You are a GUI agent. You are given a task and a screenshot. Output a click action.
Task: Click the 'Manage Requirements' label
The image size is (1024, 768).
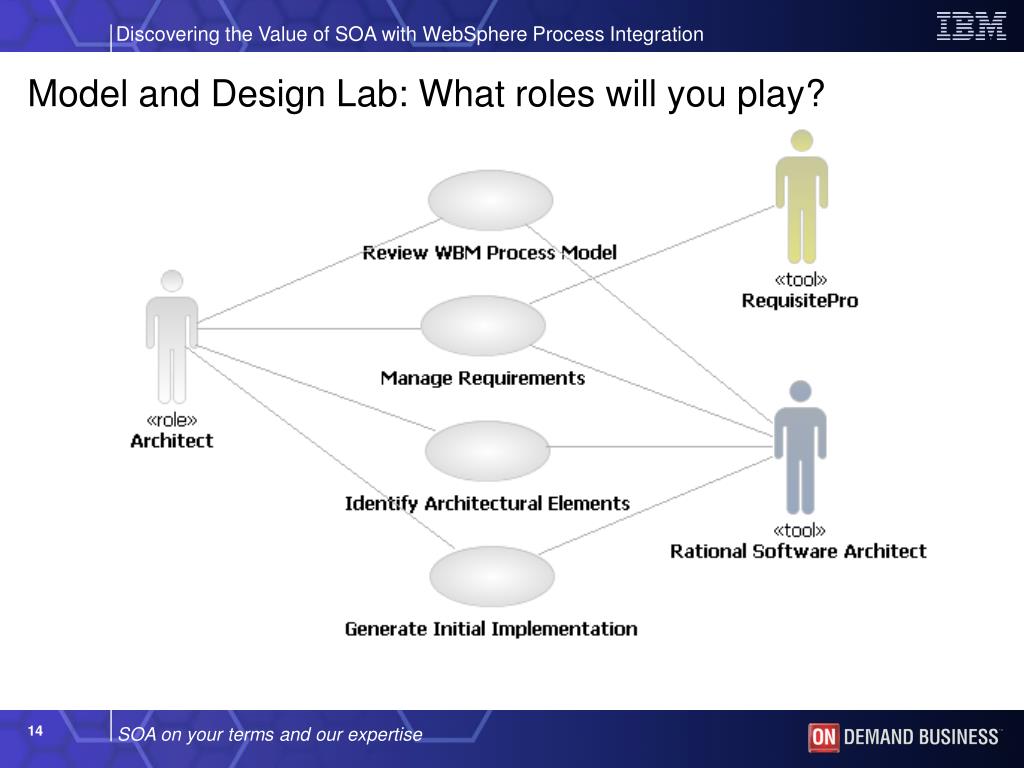[x=483, y=378]
